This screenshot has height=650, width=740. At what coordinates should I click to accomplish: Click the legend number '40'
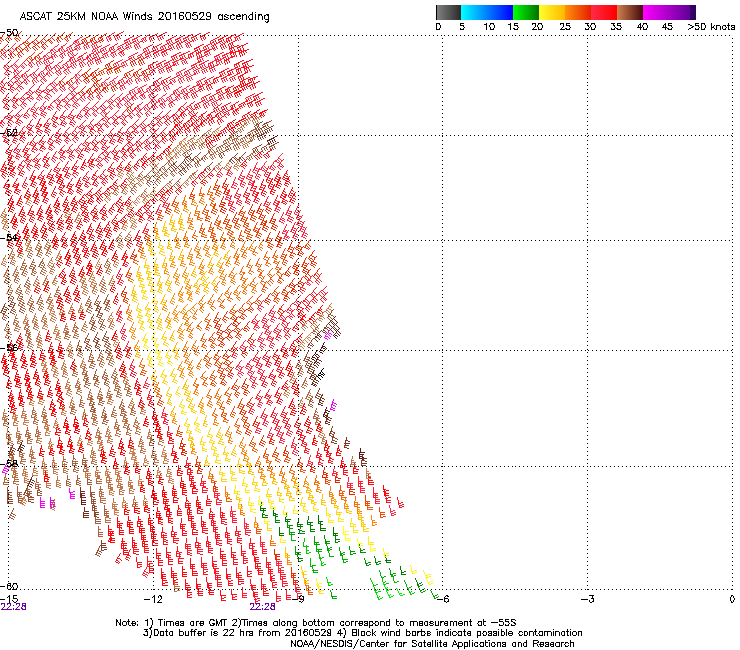642,27
